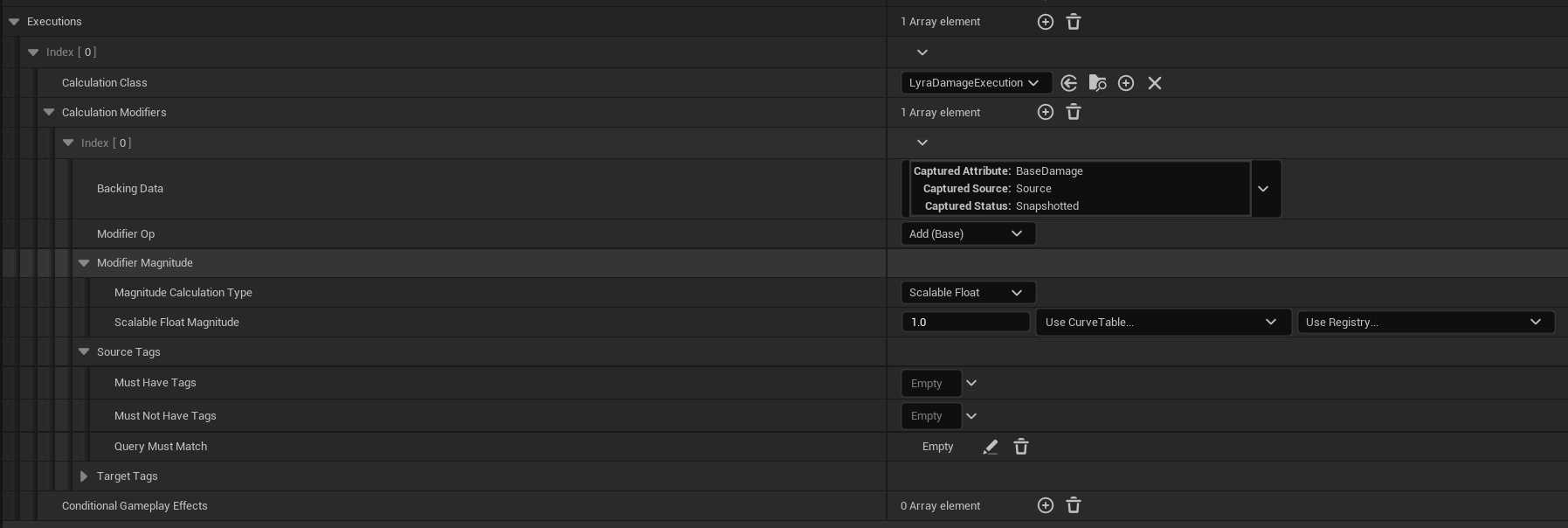Browse to LyraDamageExecution in Content Browser
1568x528 pixels.
1097,83
